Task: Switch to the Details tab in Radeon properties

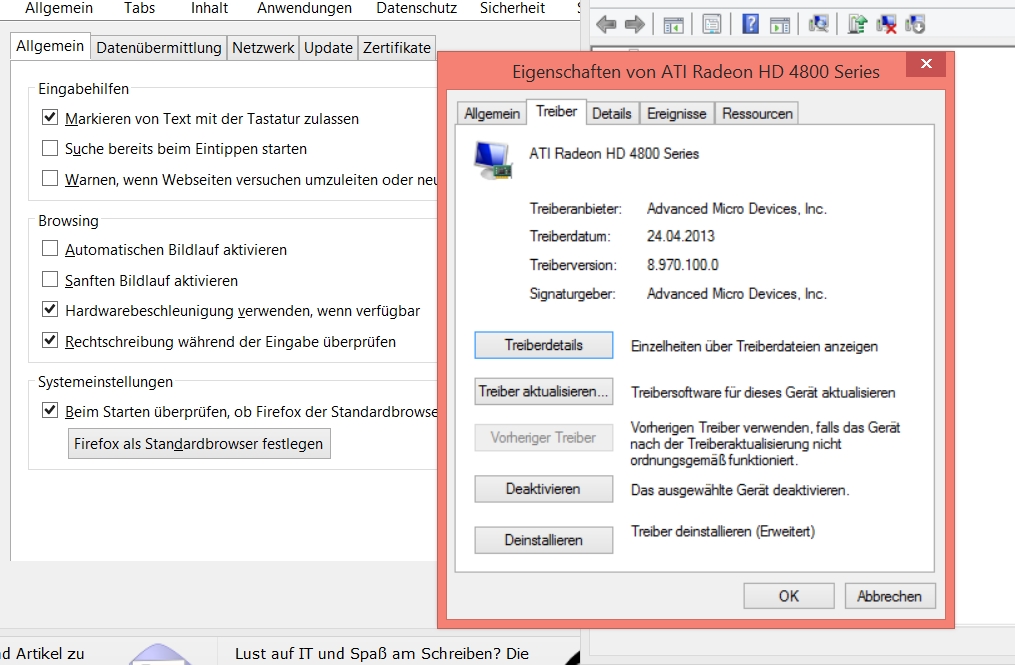Action: pyautogui.click(x=612, y=113)
